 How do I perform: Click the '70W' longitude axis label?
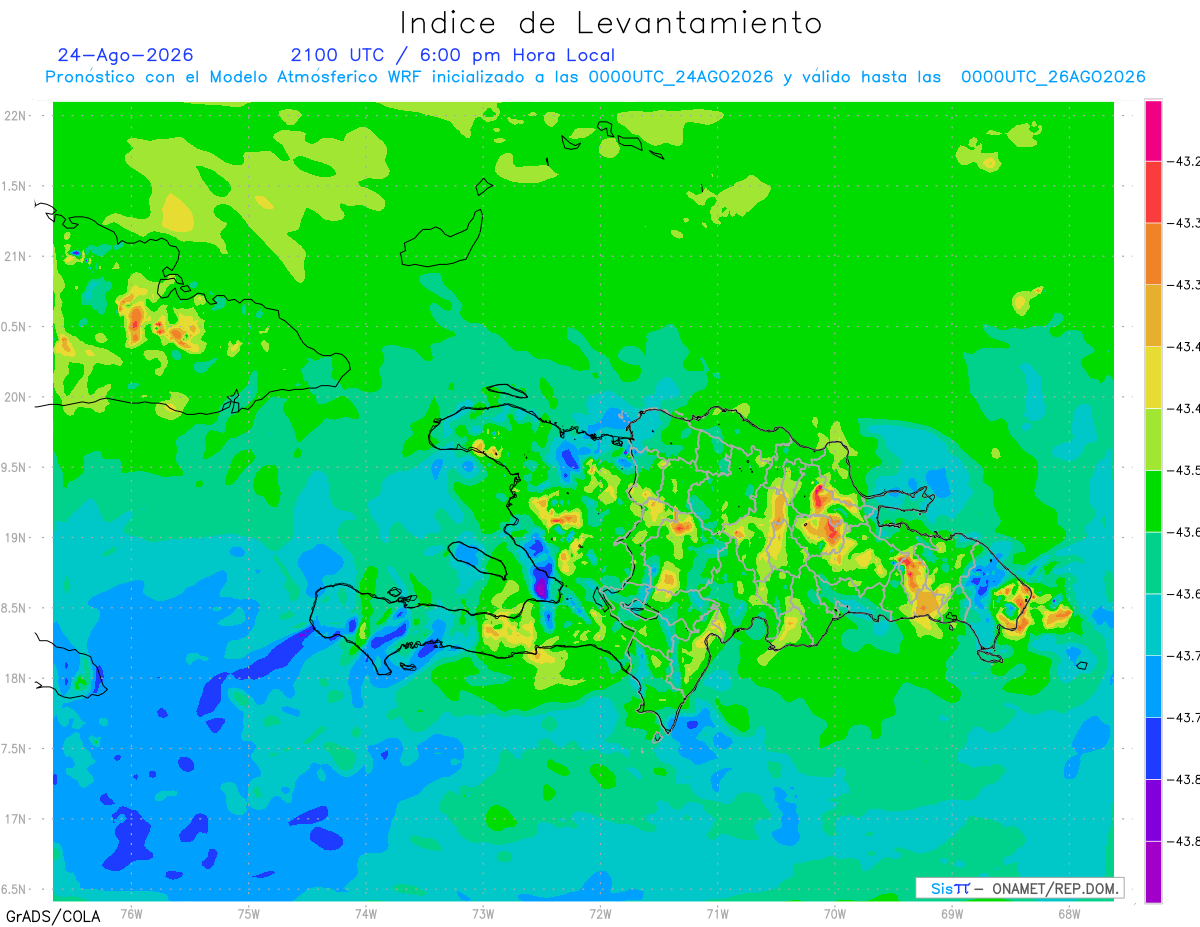tap(835, 913)
